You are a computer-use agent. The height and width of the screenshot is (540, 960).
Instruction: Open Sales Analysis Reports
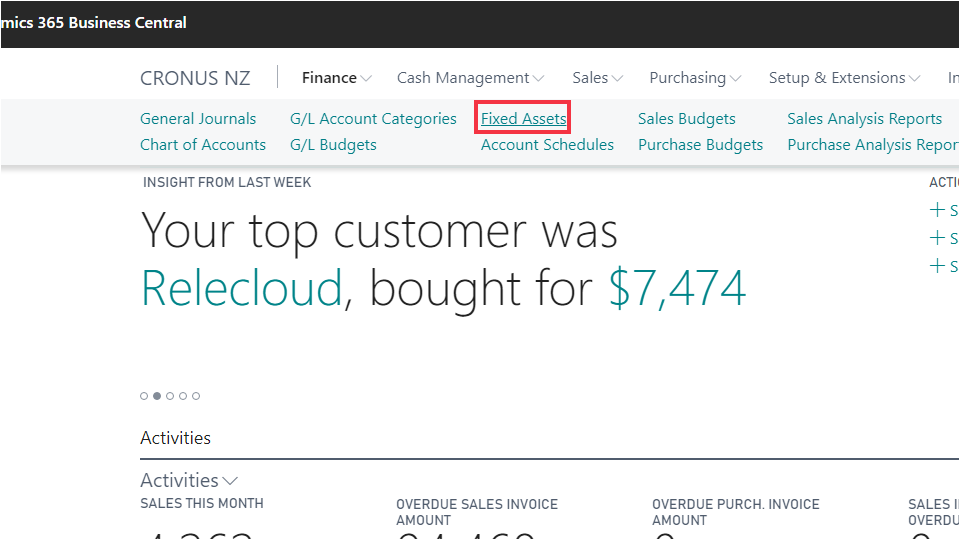[x=864, y=118]
